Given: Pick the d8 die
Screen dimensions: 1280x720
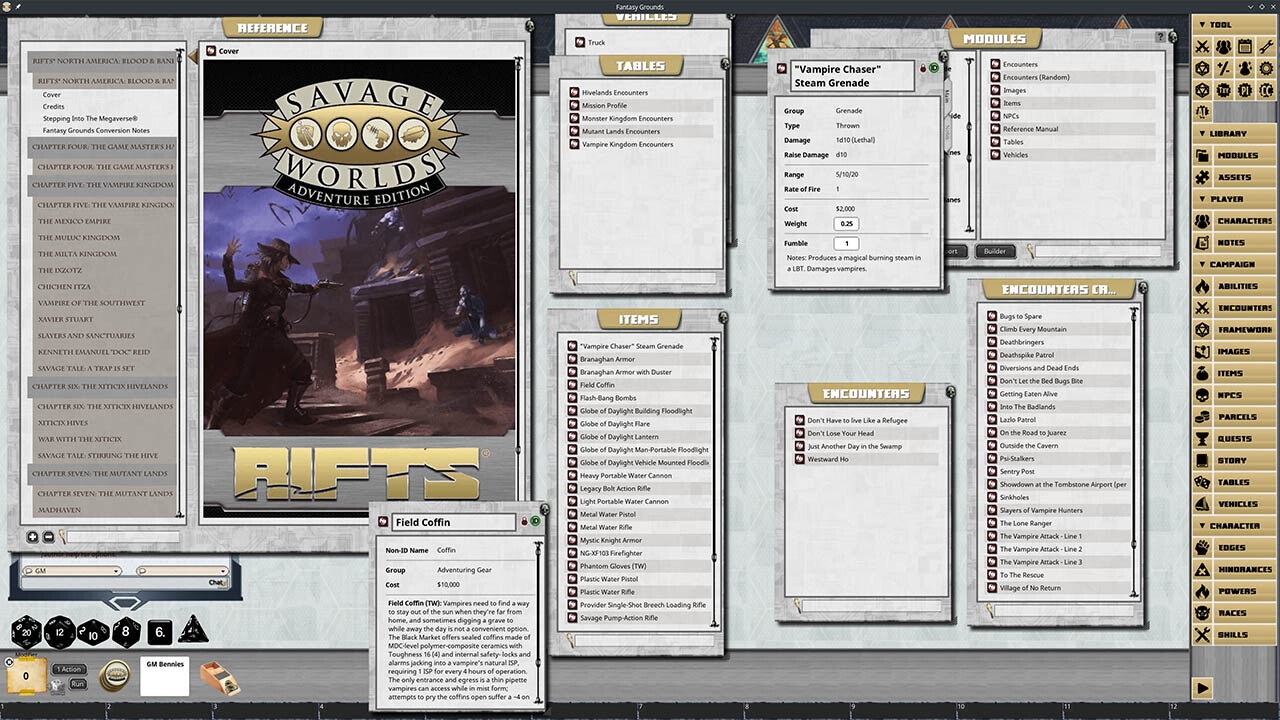Looking at the screenshot, I should (126, 632).
